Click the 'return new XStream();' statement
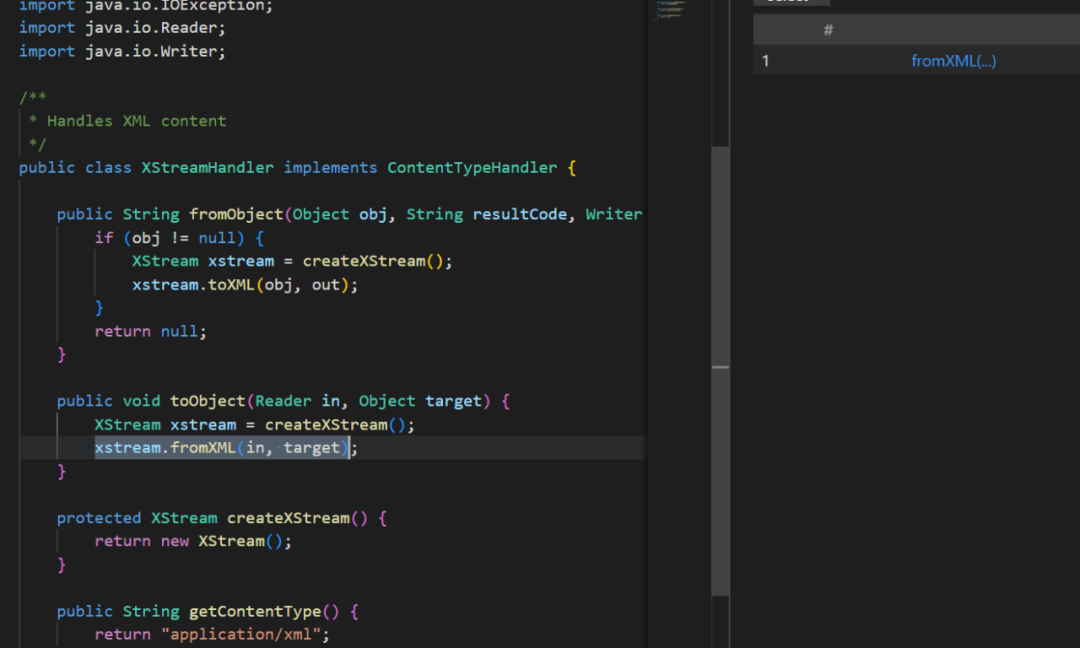The height and width of the screenshot is (648, 1080). [x=193, y=541]
